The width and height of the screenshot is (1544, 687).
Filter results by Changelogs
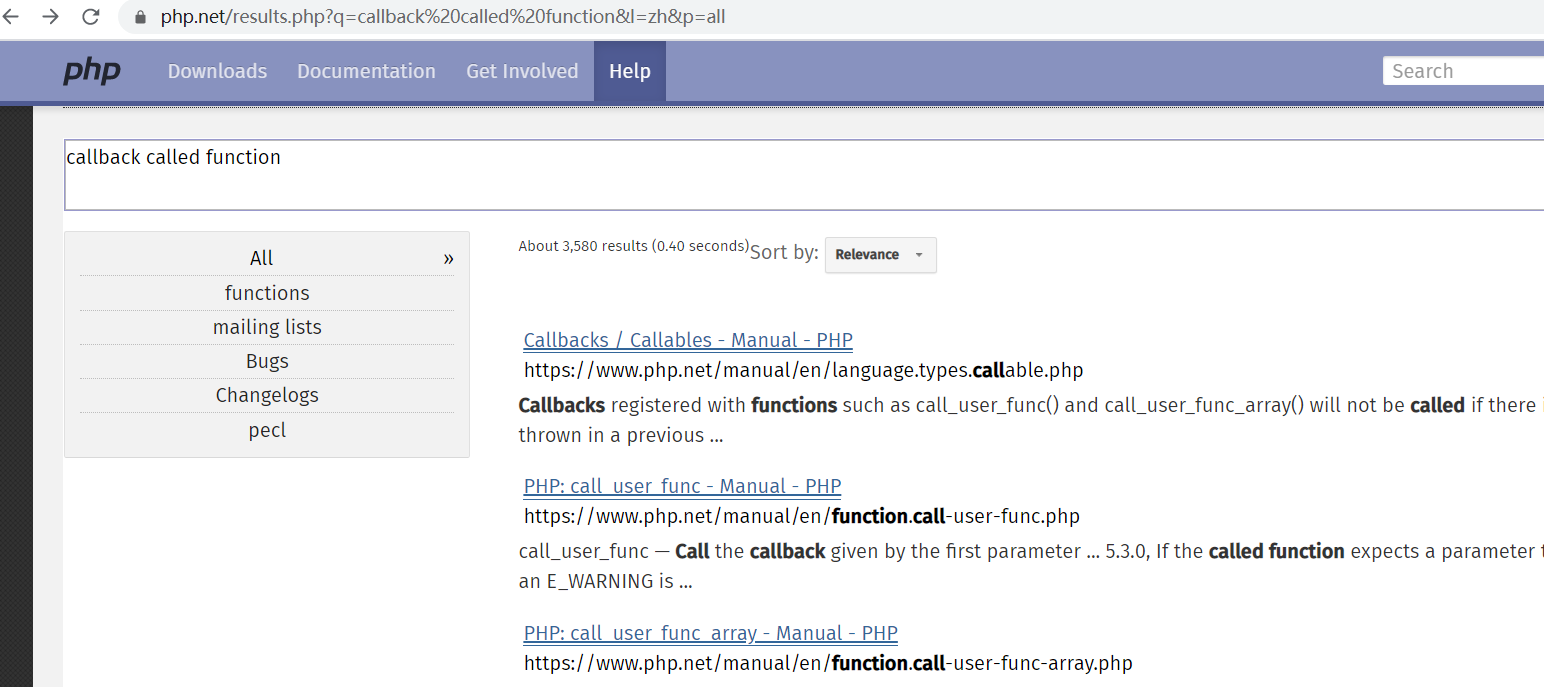coord(267,395)
